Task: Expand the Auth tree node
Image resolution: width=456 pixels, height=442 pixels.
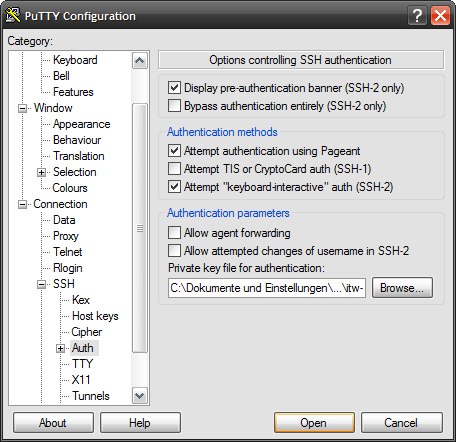Action: point(60,348)
